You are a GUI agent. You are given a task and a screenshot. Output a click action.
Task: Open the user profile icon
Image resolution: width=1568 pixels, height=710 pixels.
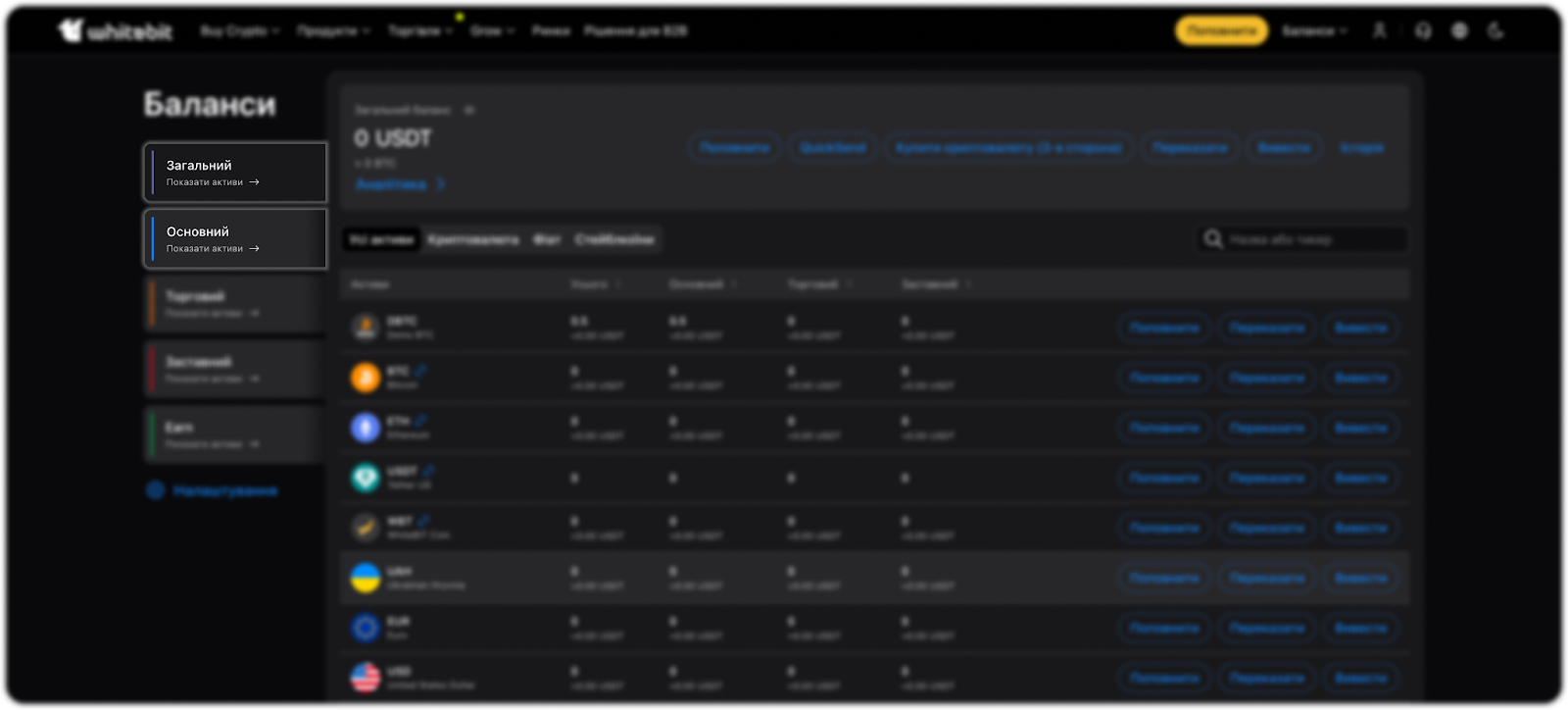click(x=1379, y=31)
